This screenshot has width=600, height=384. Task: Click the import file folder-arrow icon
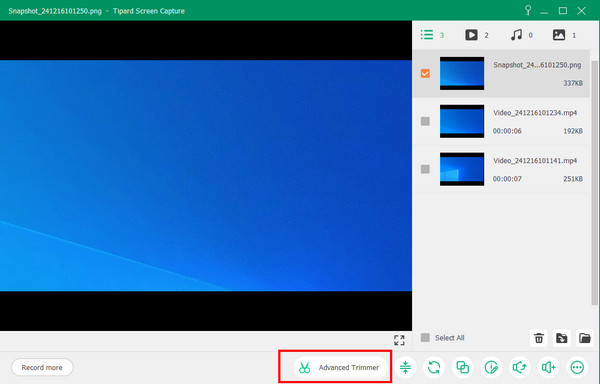(561, 338)
